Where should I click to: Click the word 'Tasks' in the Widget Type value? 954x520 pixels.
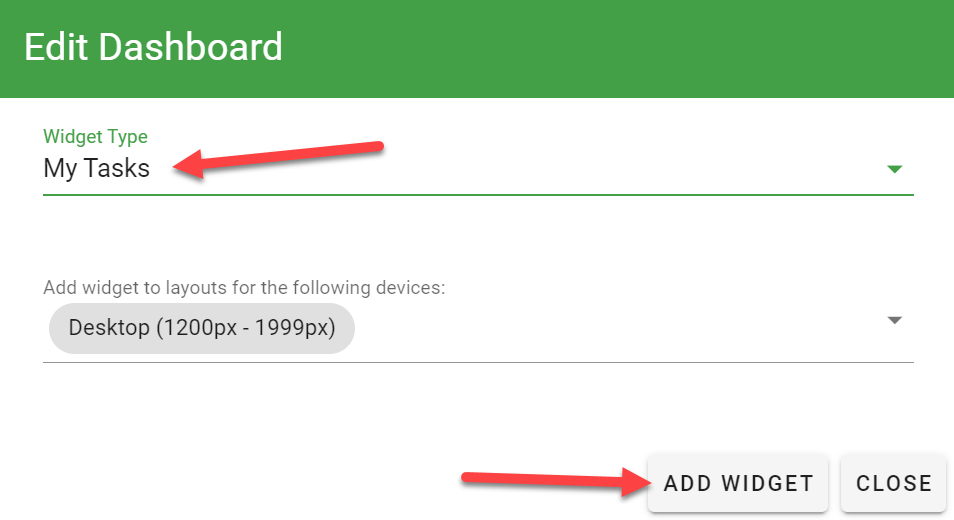pyautogui.click(x=116, y=168)
